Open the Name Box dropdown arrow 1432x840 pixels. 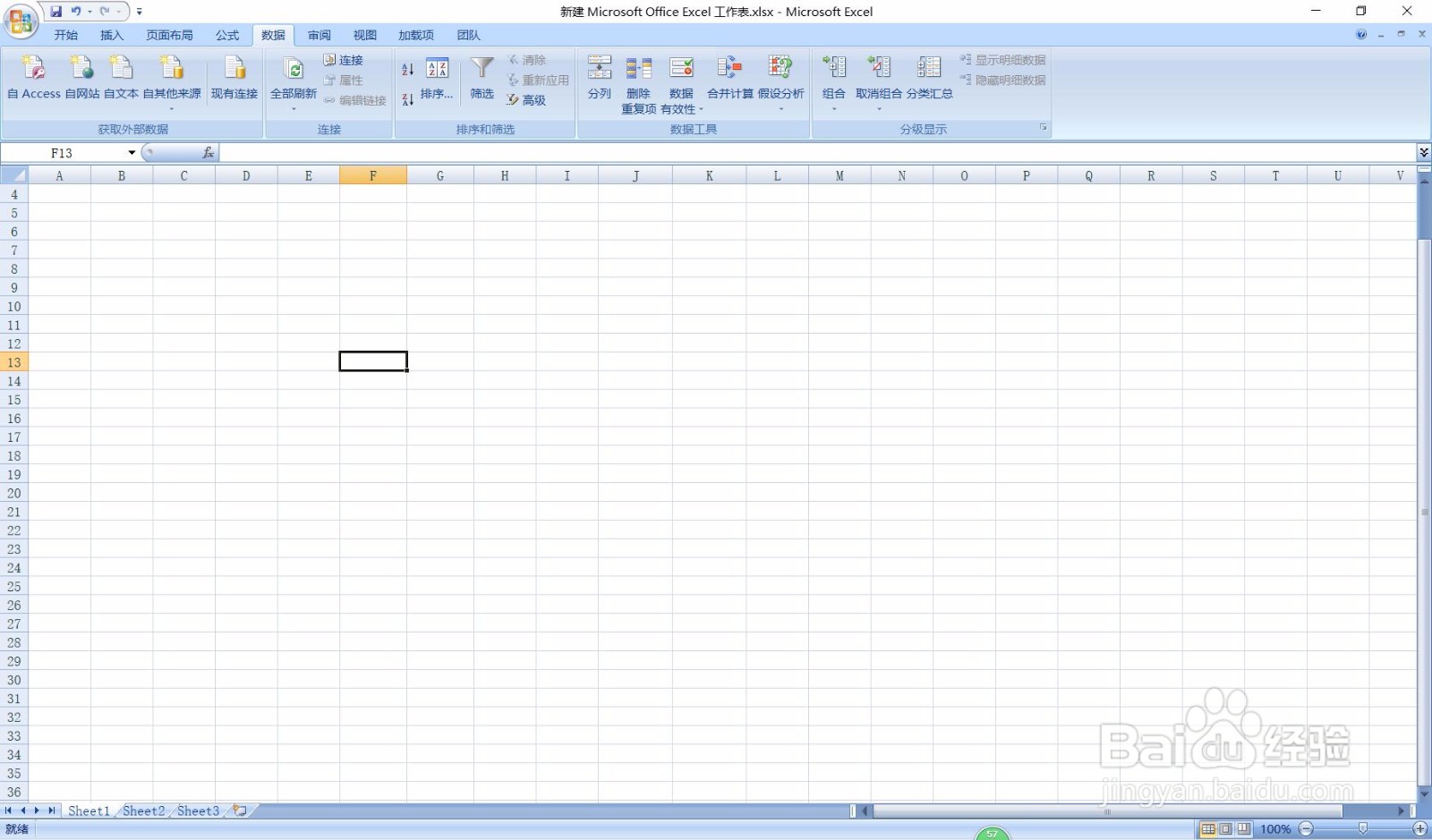(x=132, y=153)
